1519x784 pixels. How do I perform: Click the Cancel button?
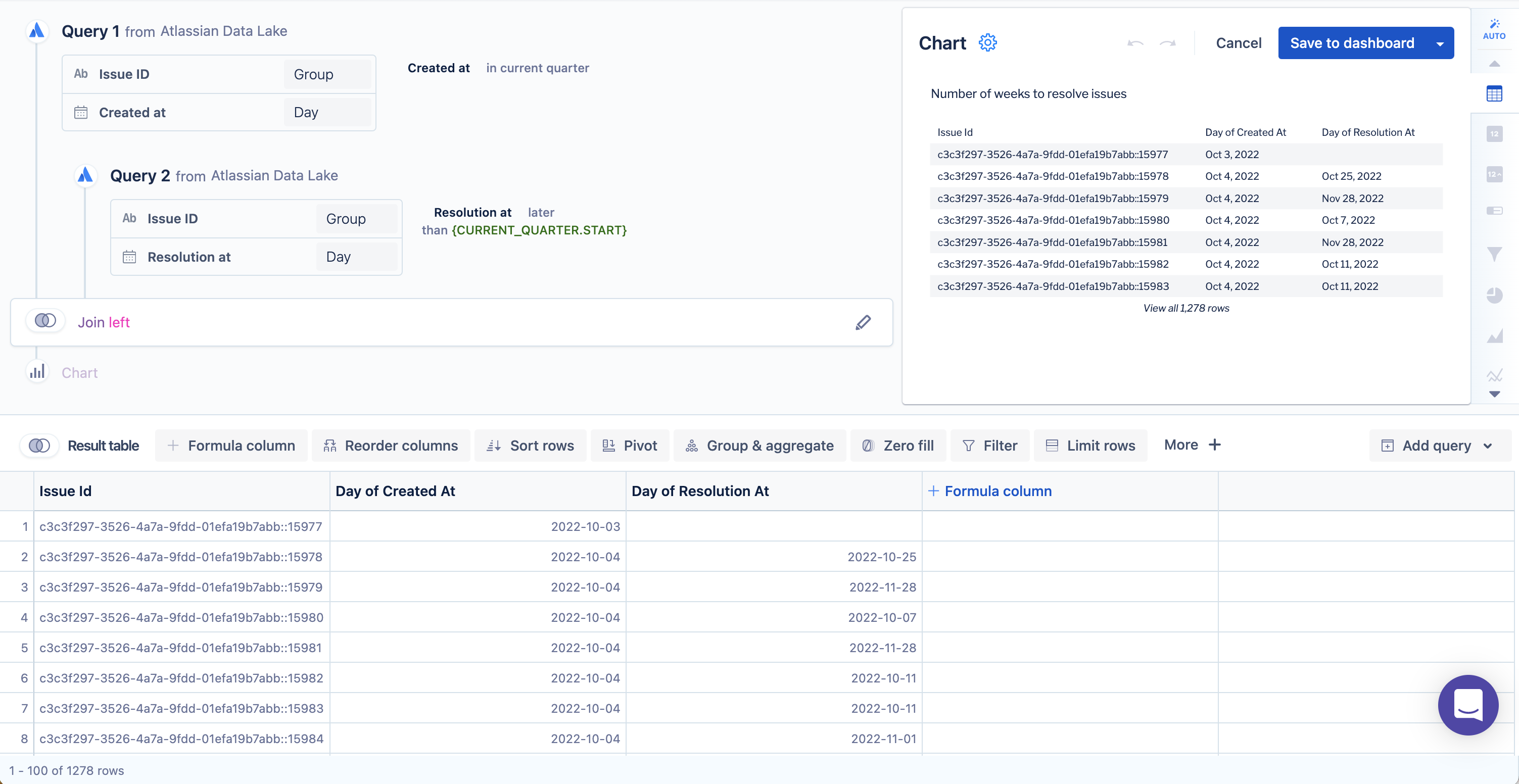[x=1239, y=43]
